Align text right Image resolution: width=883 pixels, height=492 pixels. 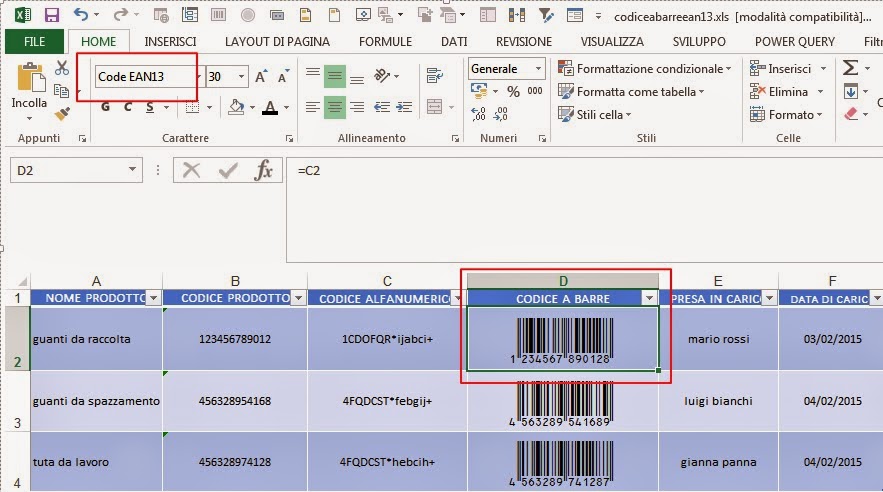pos(356,107)
